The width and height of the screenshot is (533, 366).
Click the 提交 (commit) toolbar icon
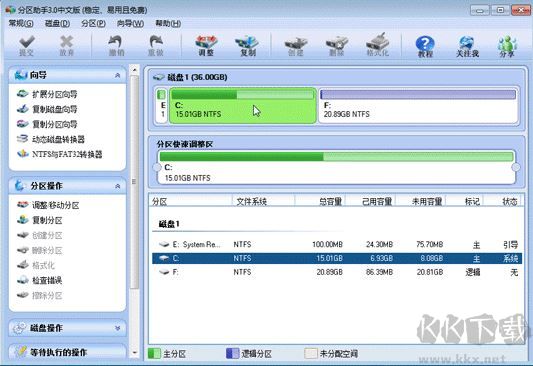(x=27, y=46)
